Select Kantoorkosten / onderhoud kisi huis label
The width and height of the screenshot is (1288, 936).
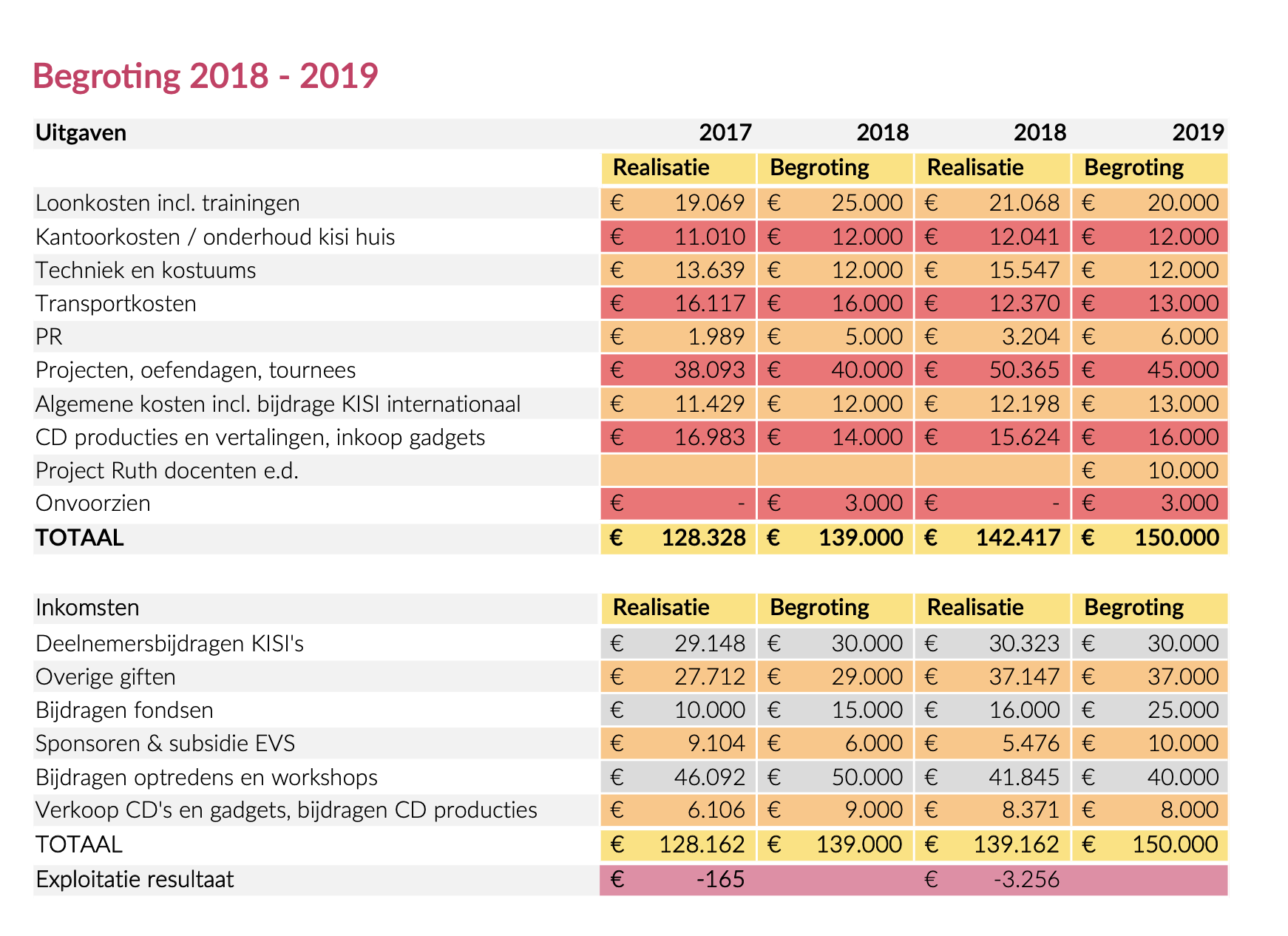tap(215, 237)
